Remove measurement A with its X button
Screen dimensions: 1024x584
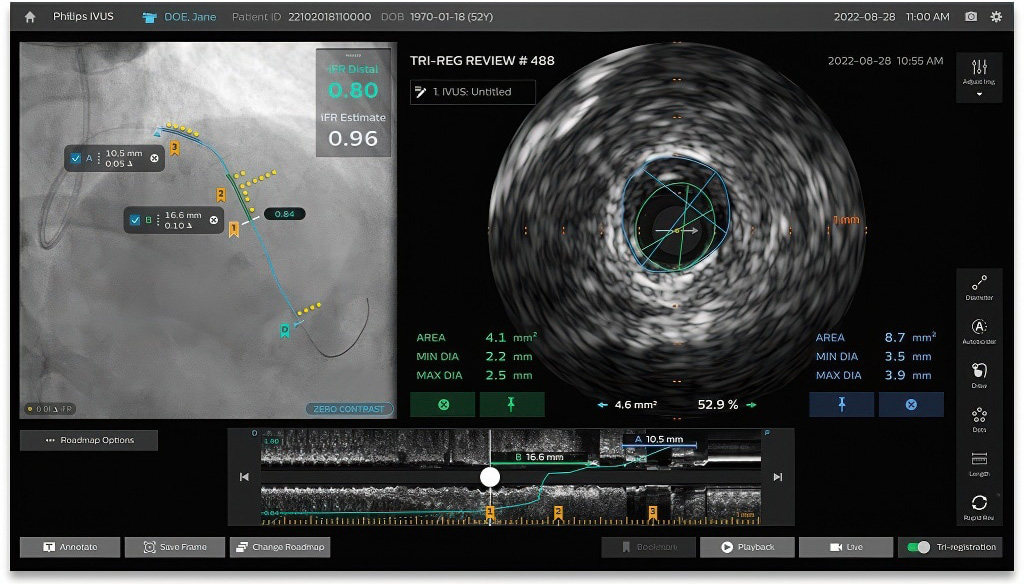[x=153, y=159]
